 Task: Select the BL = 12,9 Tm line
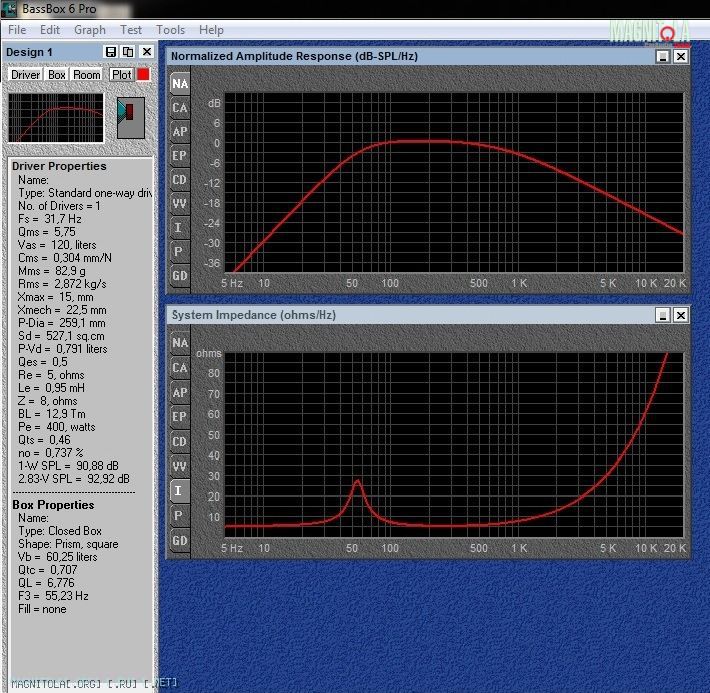[x=51, y=414]
